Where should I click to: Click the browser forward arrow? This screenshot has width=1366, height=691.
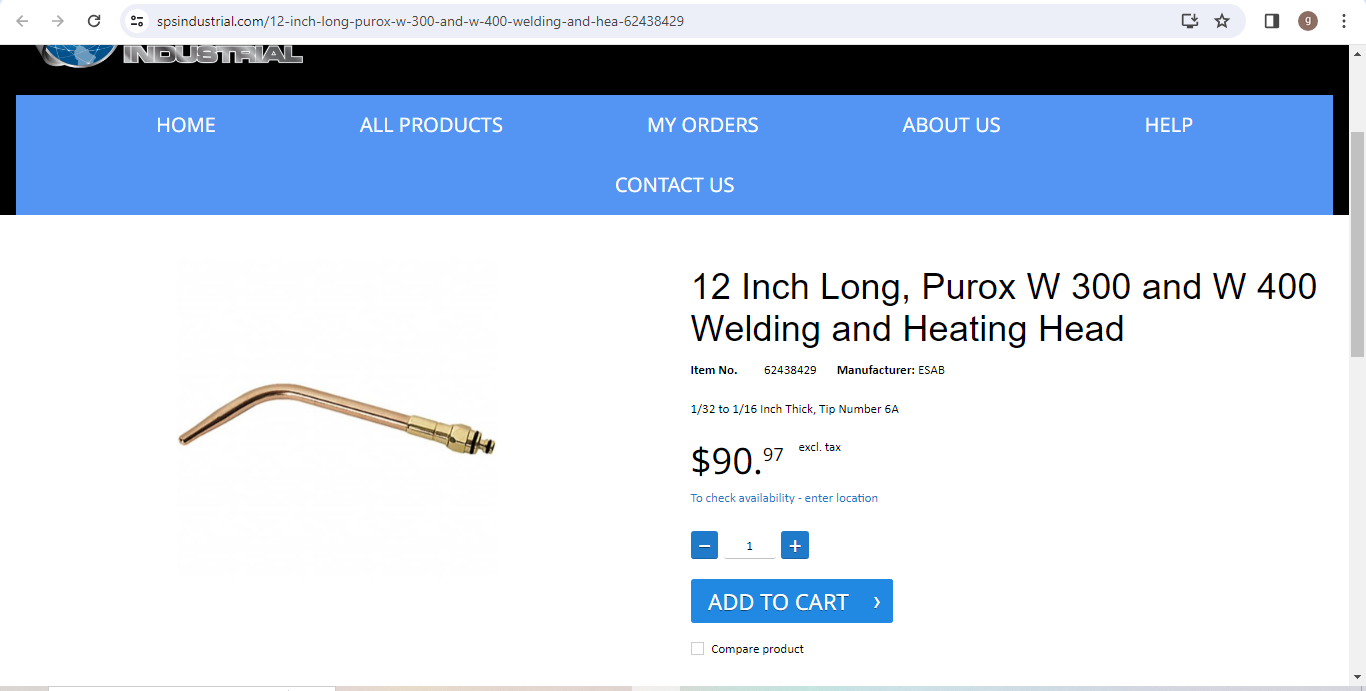(x=58, y=21)
